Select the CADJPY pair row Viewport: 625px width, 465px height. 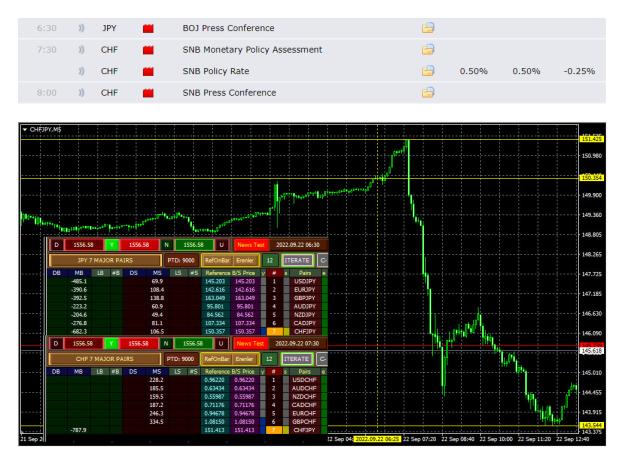click(305, 323)
